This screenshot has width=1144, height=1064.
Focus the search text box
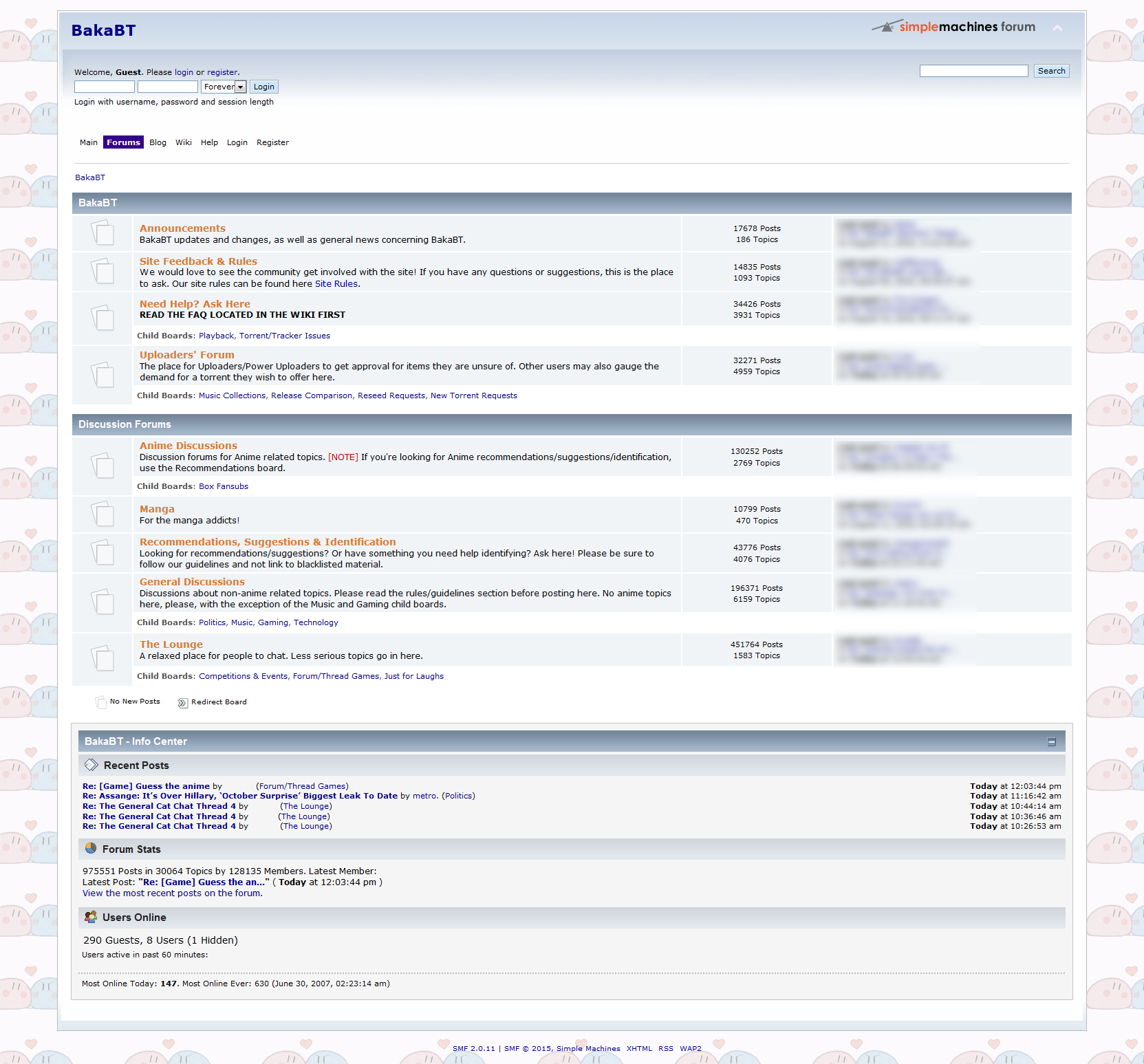pyautogui.click(x=974, y=71)
